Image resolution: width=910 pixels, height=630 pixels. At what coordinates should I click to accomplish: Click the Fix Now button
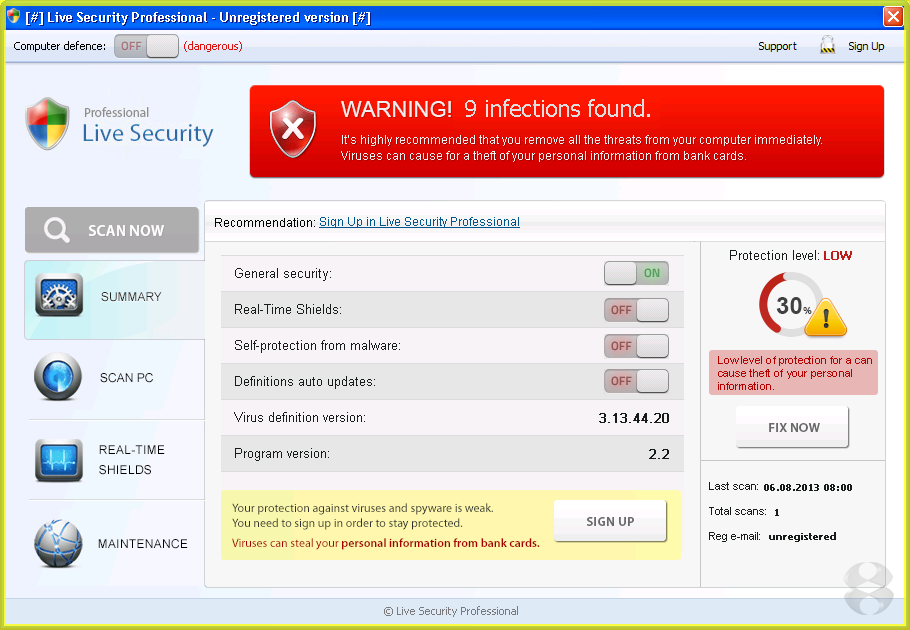(x=792, y=427)
